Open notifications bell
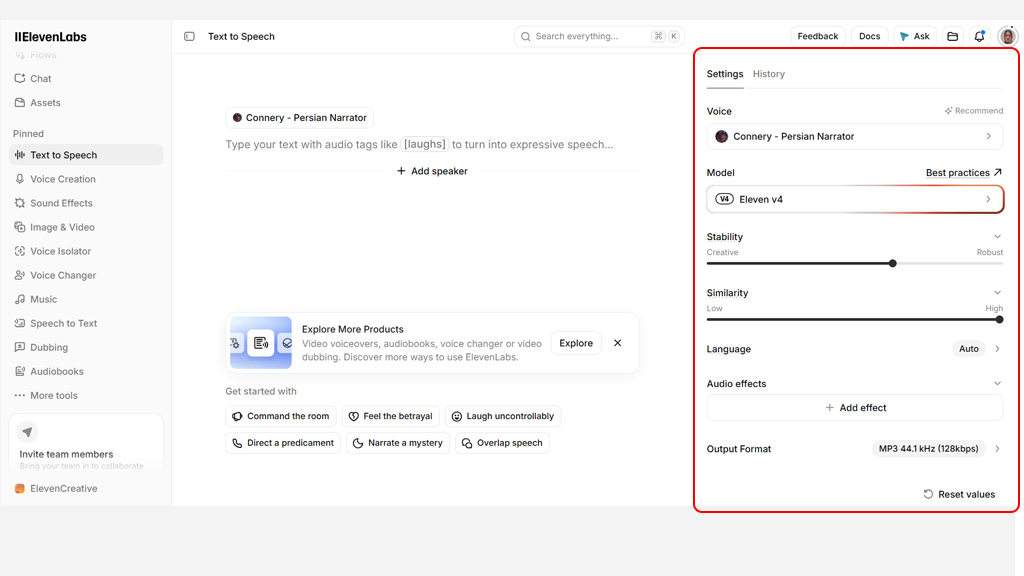 980,37
